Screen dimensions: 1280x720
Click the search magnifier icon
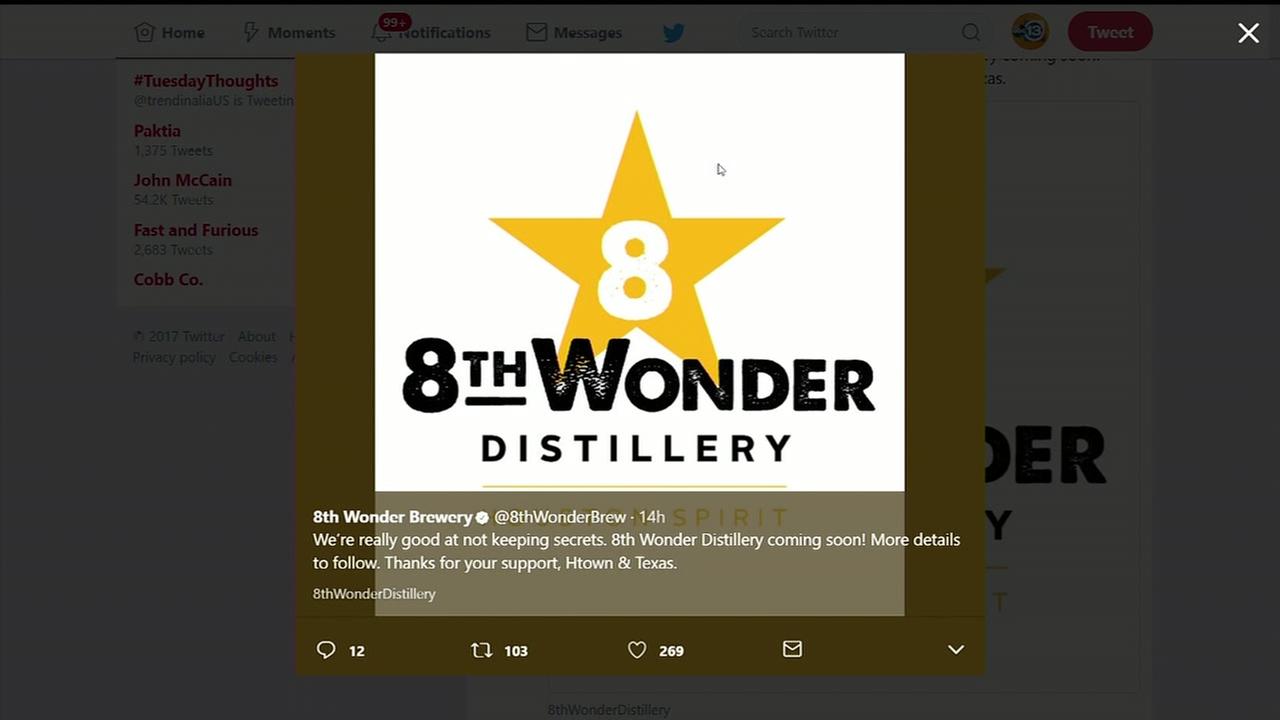pyautogui.click(x=971, y=32)
